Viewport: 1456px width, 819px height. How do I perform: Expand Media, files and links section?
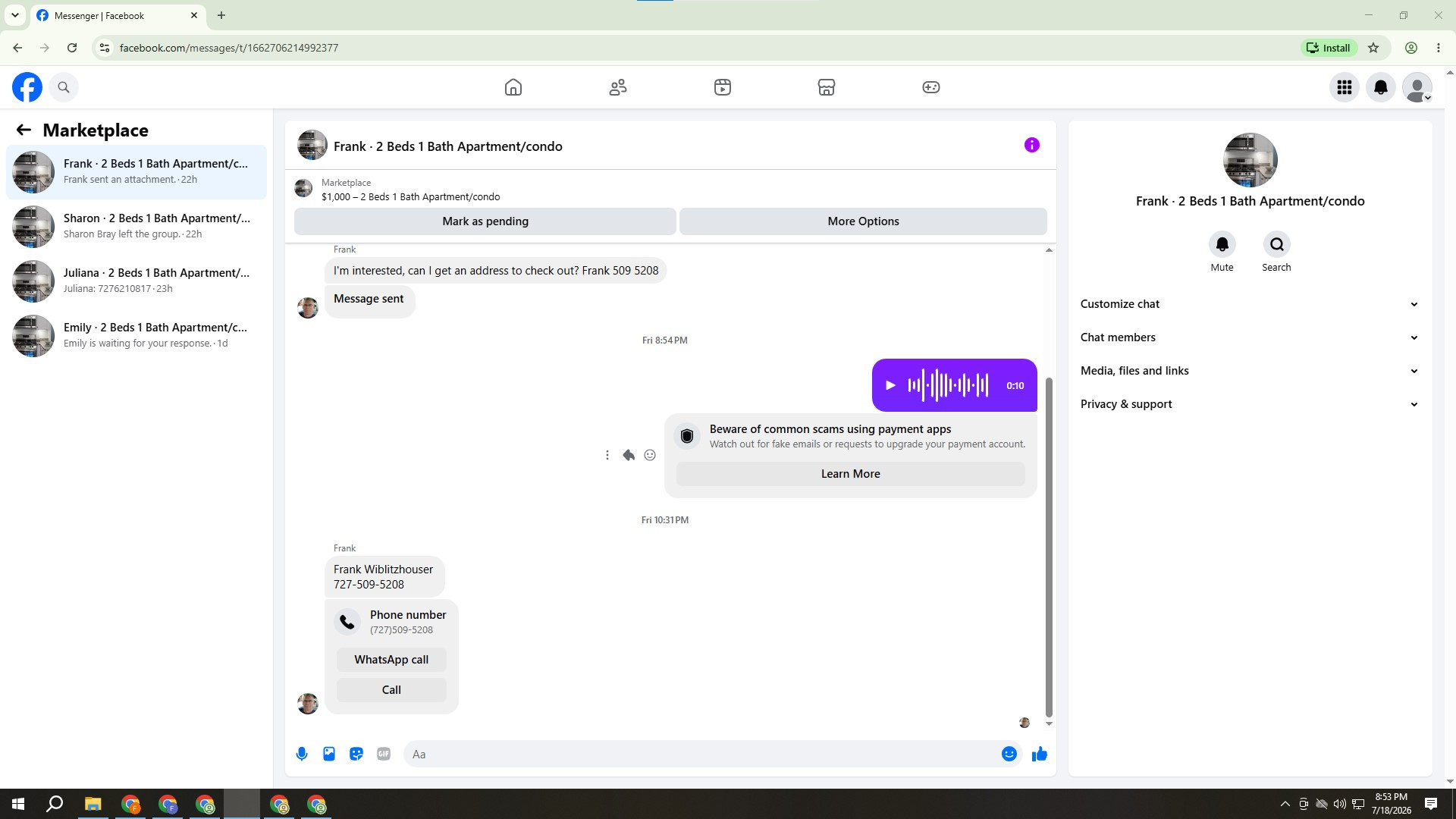point(1250,371)
